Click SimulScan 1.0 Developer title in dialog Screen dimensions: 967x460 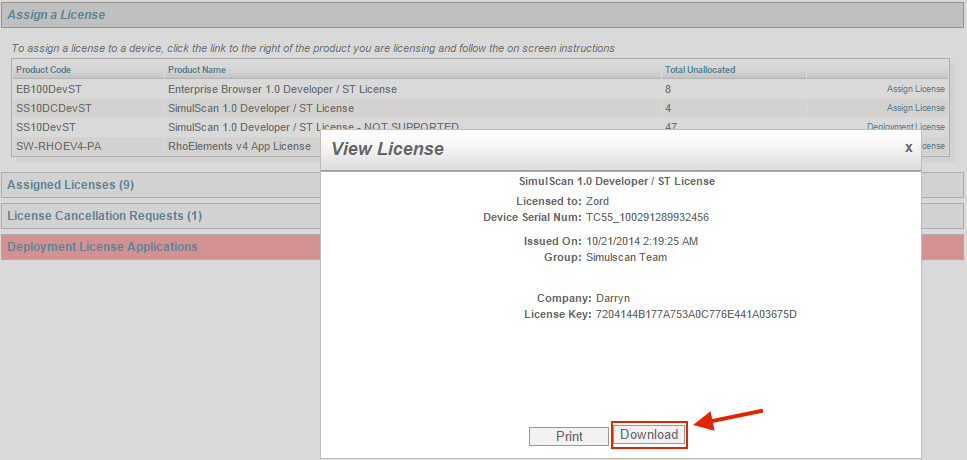[x=617, y=181]
